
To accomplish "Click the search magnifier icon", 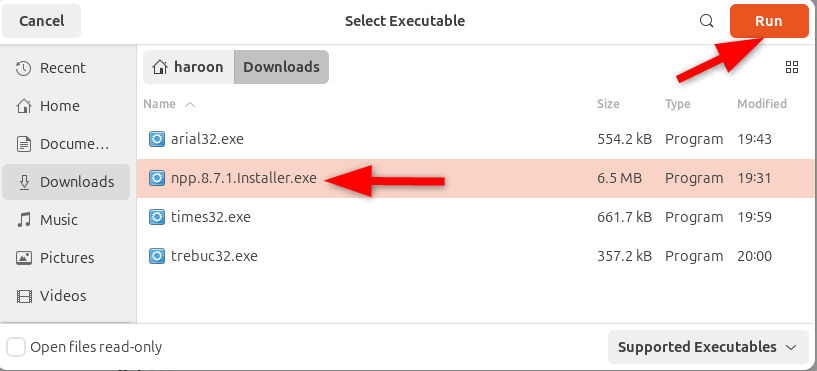I will 706,21.
